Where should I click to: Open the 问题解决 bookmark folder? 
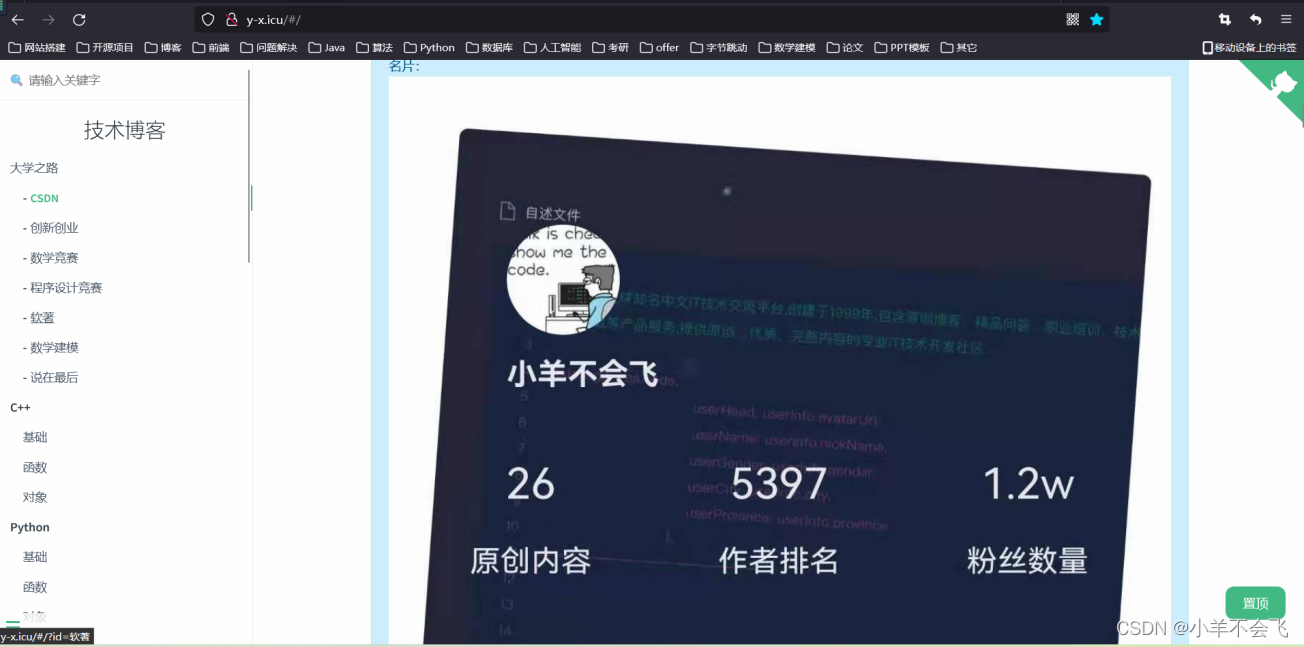[269, 47]
